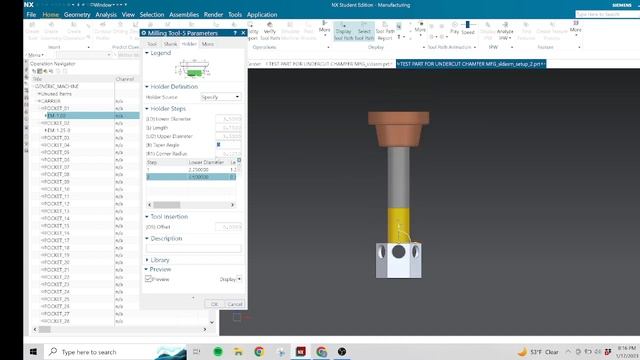The height and width of the screenshot is (360, 640).
Task: Open More dropdown in Operations group
Action: (324, 29)
